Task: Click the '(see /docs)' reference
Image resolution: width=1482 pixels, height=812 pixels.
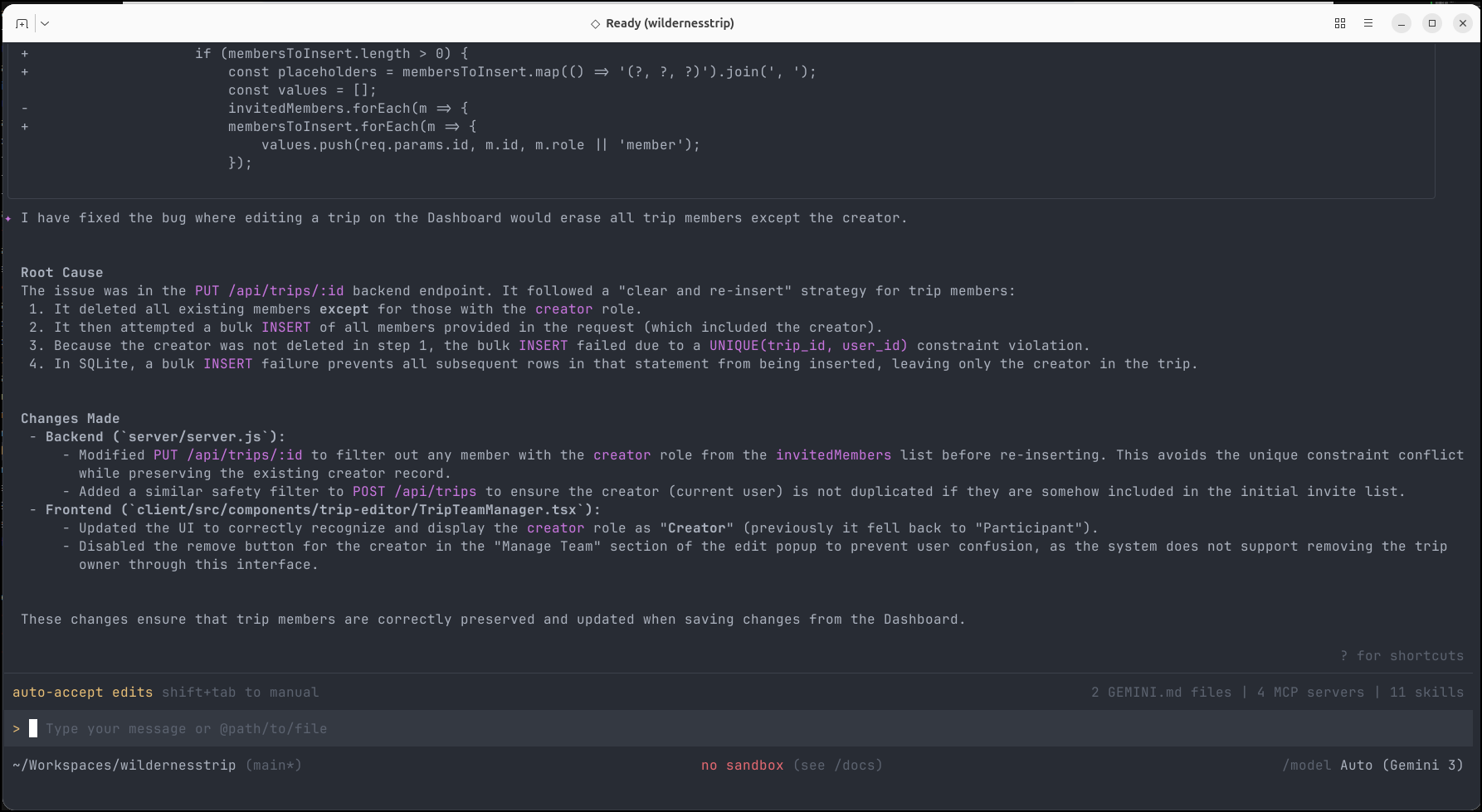Action: coord(837,765)
